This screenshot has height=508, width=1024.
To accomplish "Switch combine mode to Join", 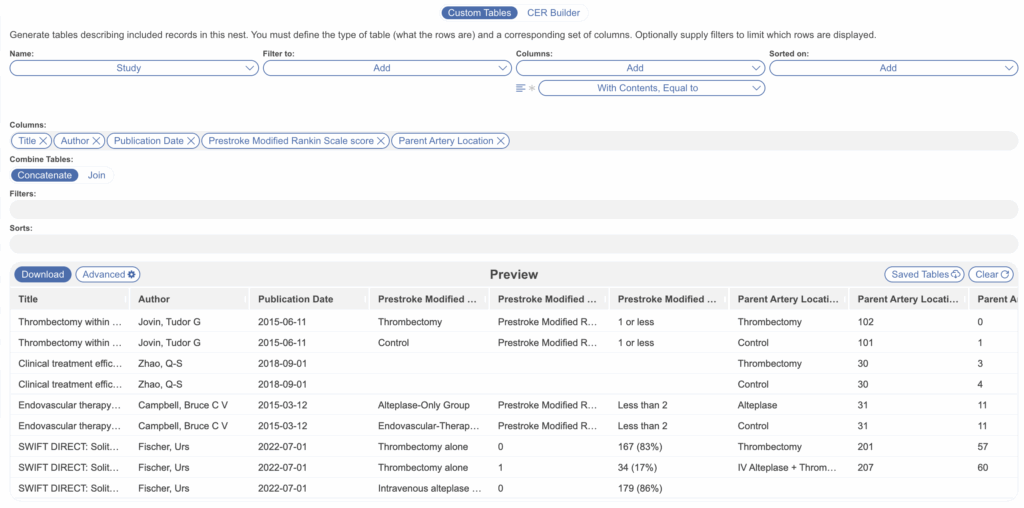I will pyautogui.click(x=97, y=175).
